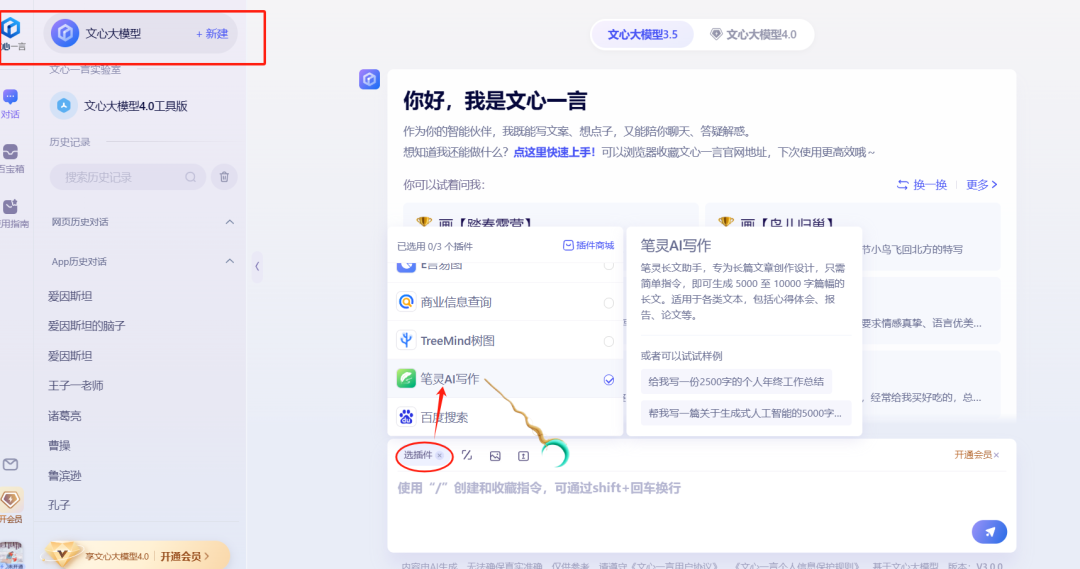Viewport: 1080px width, 569px height.
Task: Click + 新建 to start a new chat
Action: [212, 34]
